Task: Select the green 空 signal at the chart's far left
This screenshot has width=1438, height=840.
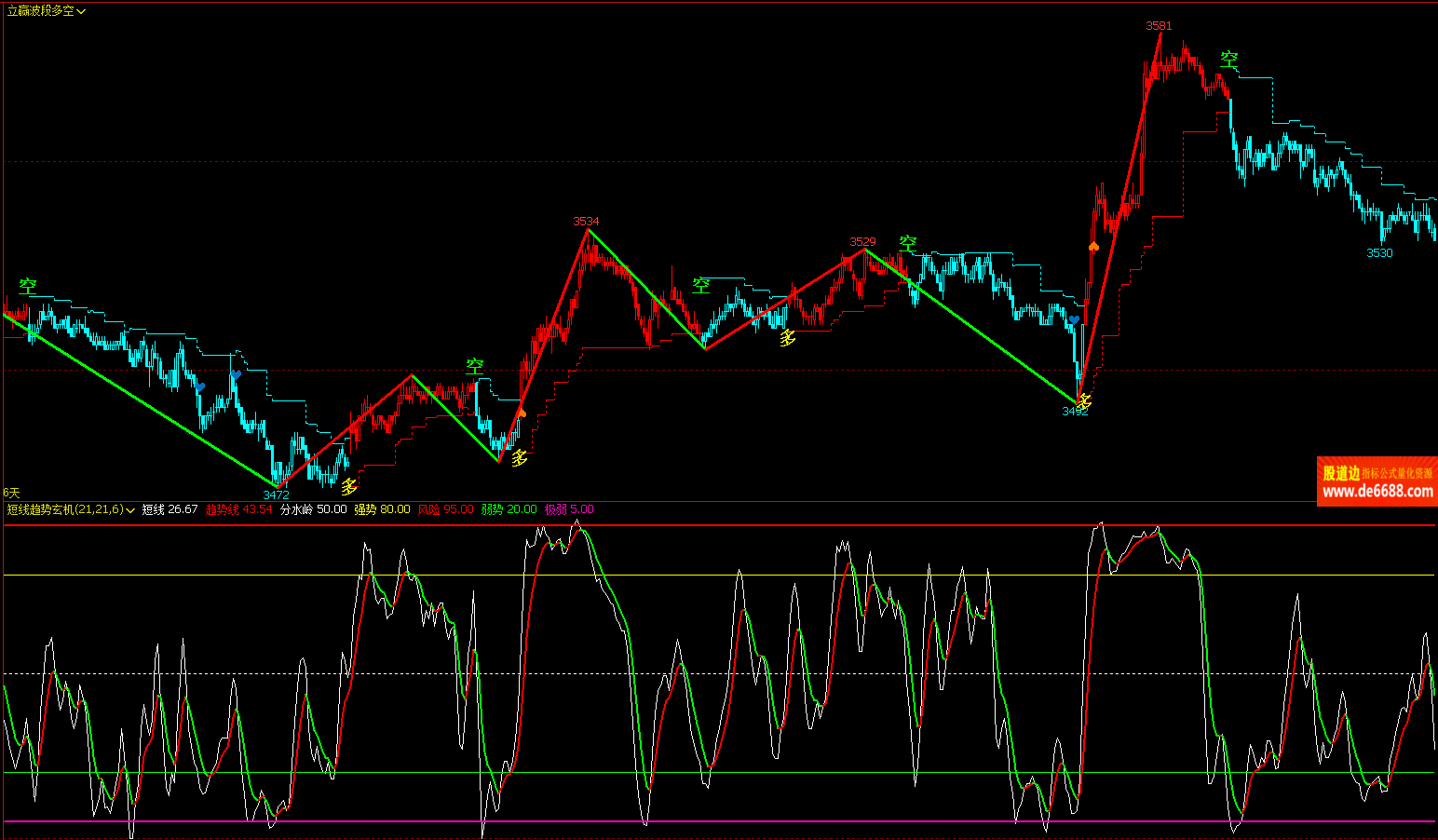Action: point(28,286)
